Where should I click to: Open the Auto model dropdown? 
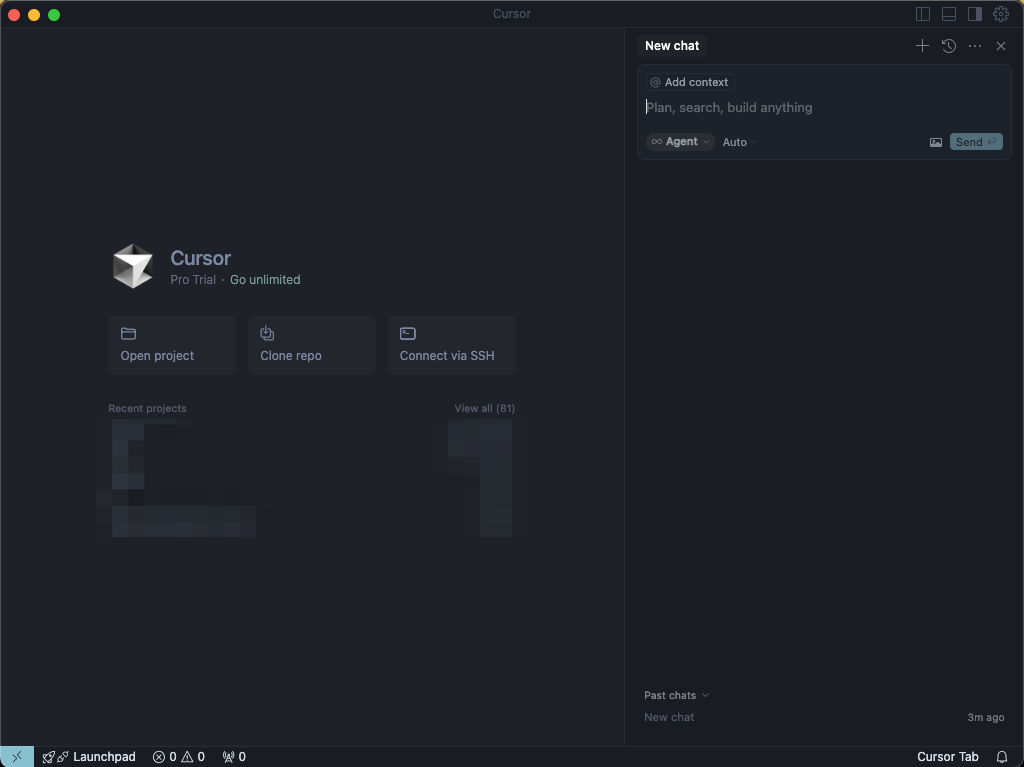coord(739,142)
